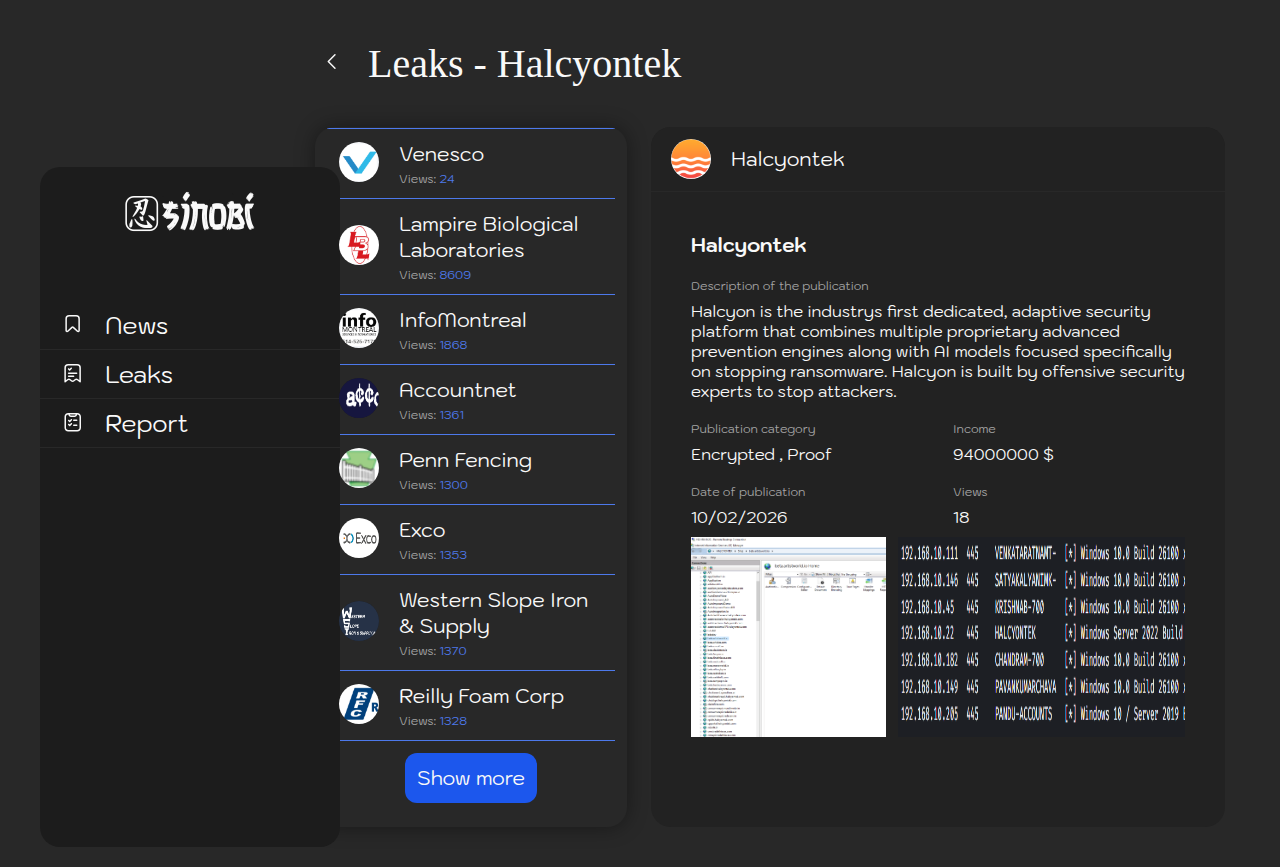Click the Description of the publication label
1280x867 pixels.
pyautogui.click(x=780, y=286)
